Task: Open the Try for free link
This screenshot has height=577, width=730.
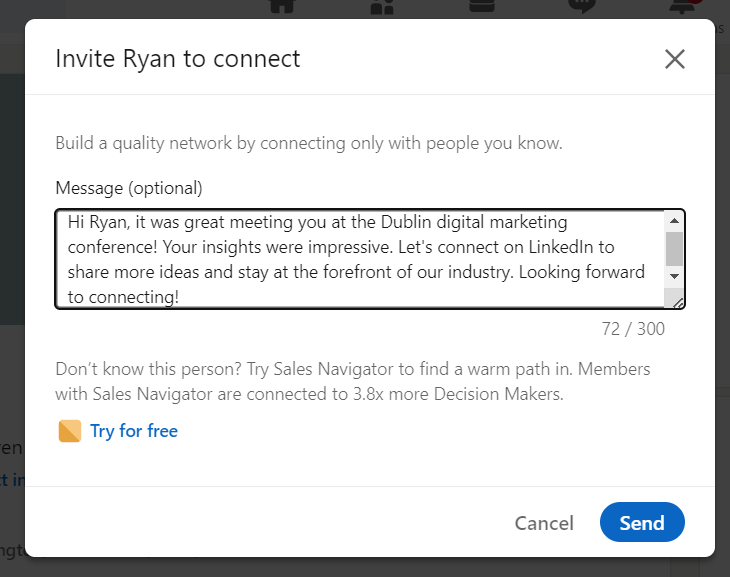Action: (x=134, y=431)
